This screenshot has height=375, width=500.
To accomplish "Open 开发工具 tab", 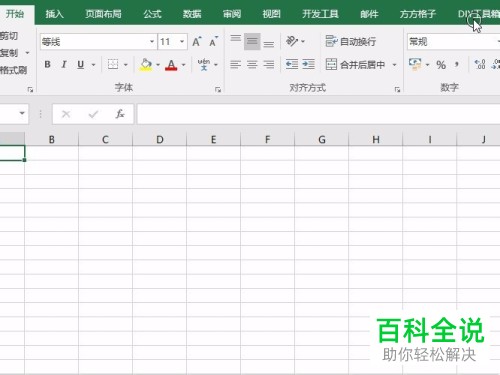I will [x=320, y=14].
